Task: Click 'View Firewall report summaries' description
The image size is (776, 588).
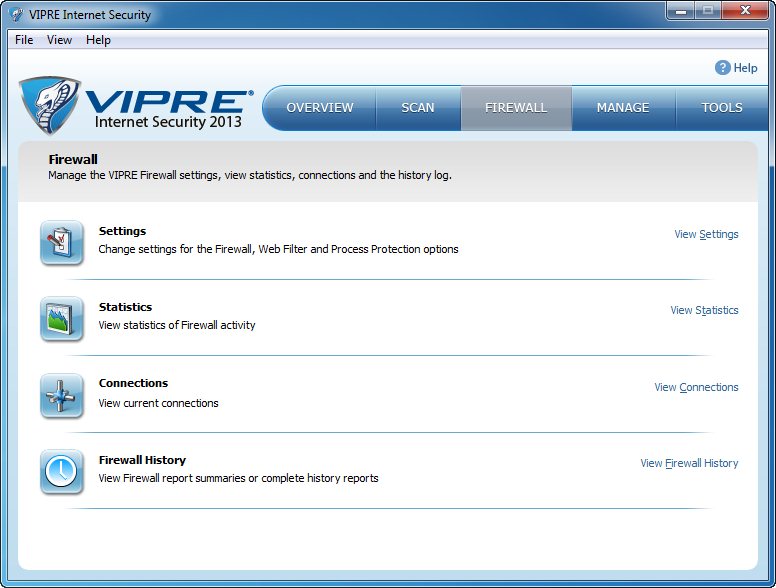Action: click(239, 478)
